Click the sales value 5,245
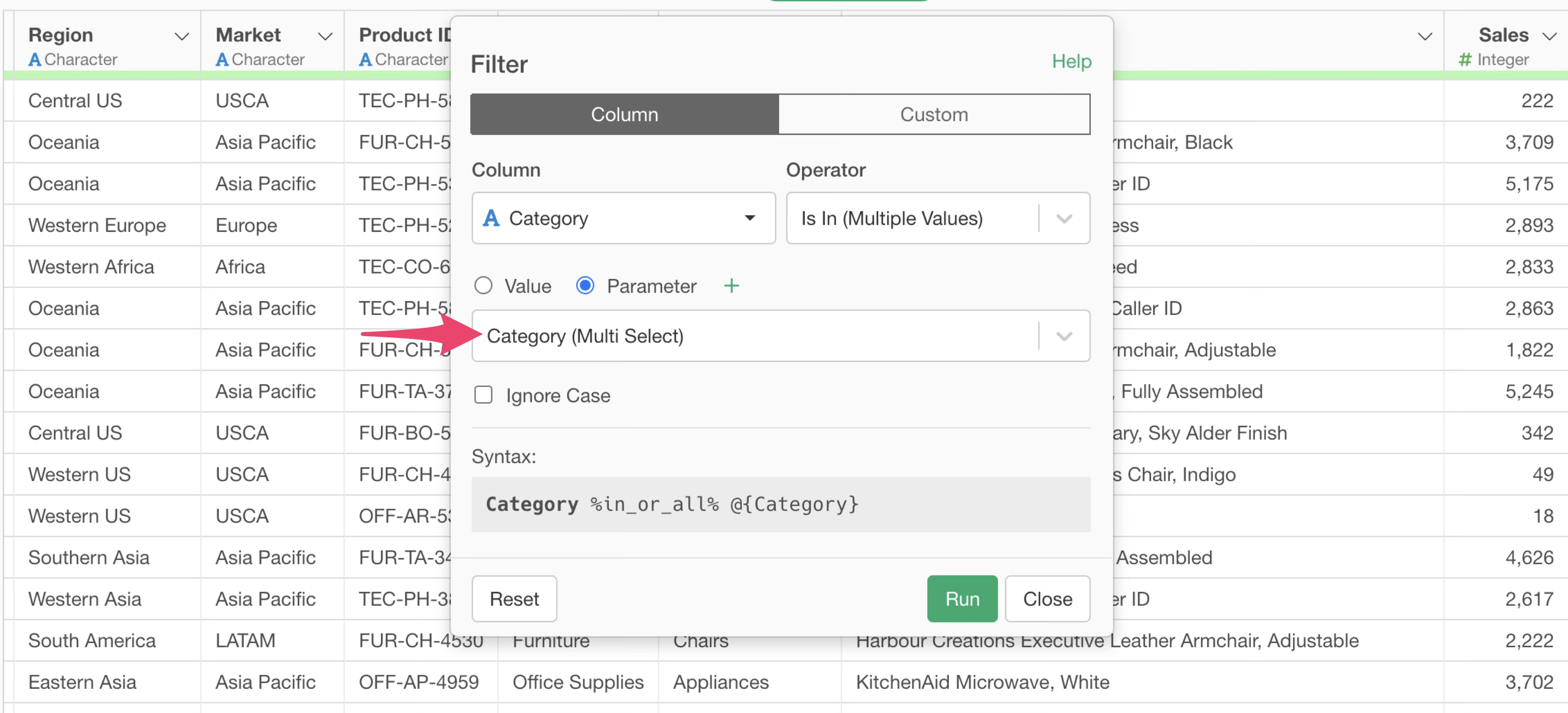Screen dimensions: 1568x713 point(1529,391)
